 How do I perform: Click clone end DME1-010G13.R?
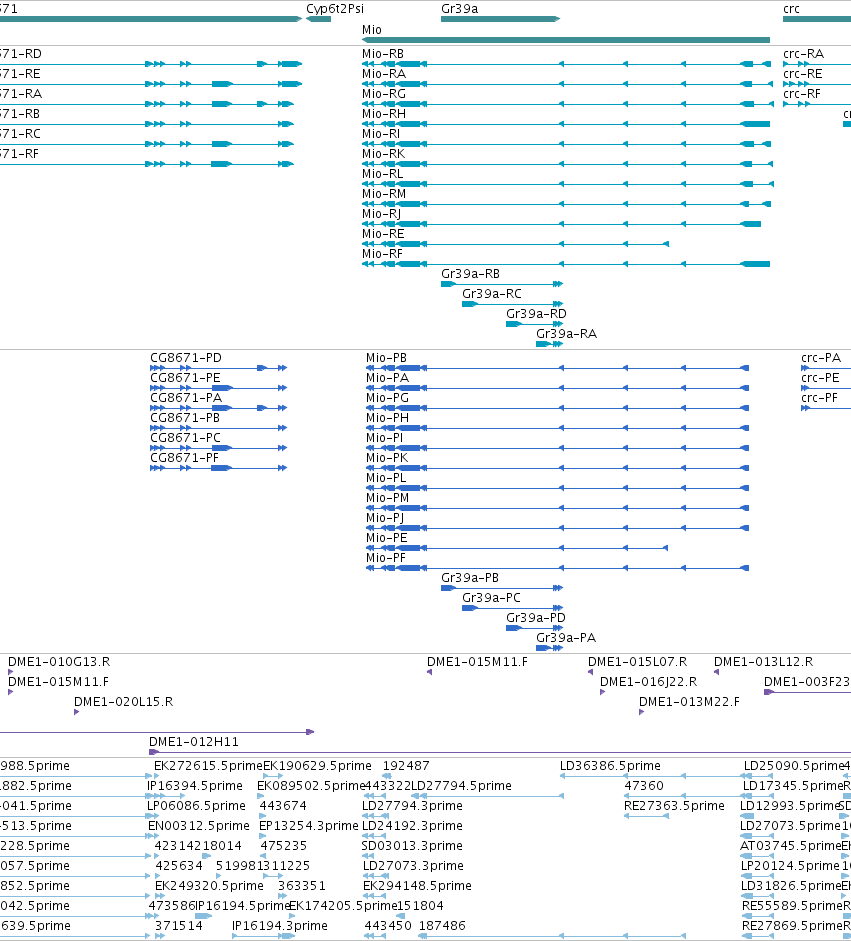click(x=59, y=662)
